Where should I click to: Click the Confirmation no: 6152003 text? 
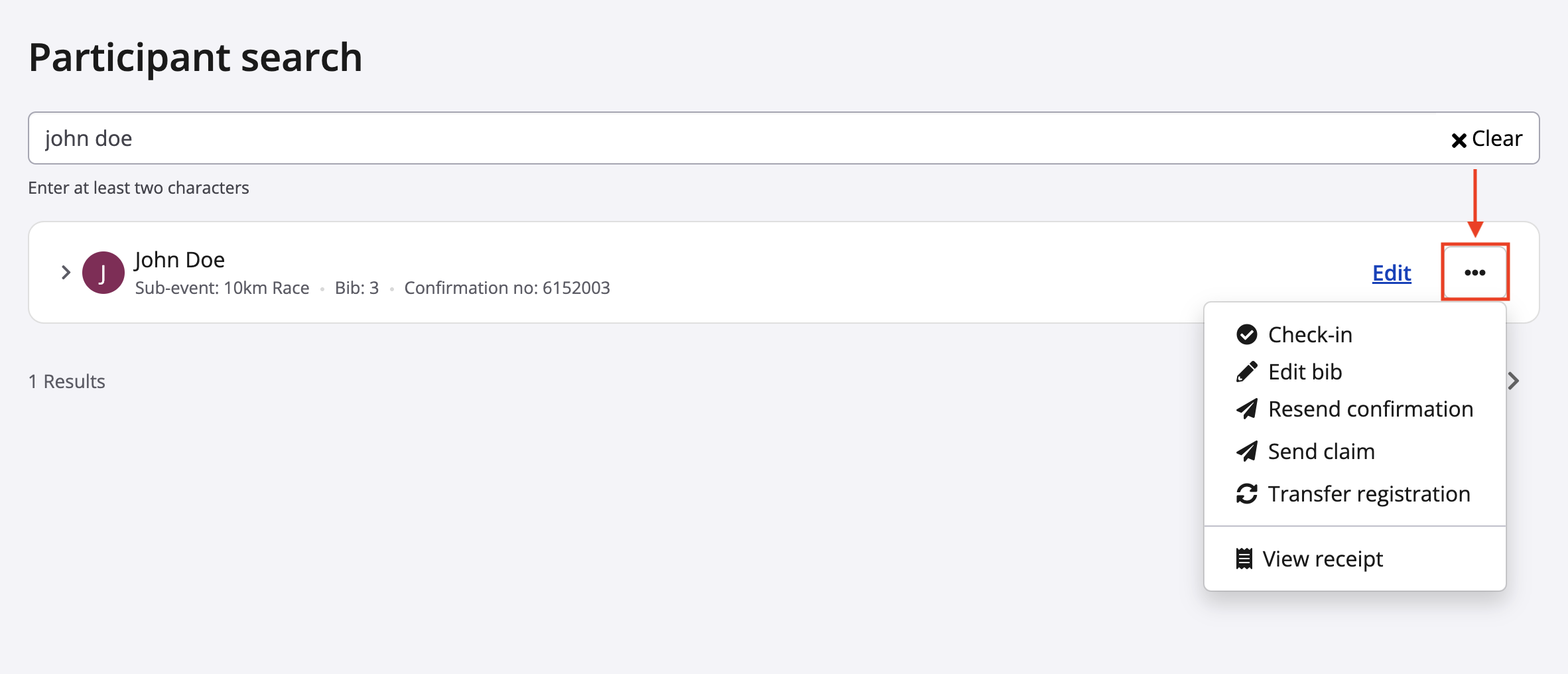point(507,288)
